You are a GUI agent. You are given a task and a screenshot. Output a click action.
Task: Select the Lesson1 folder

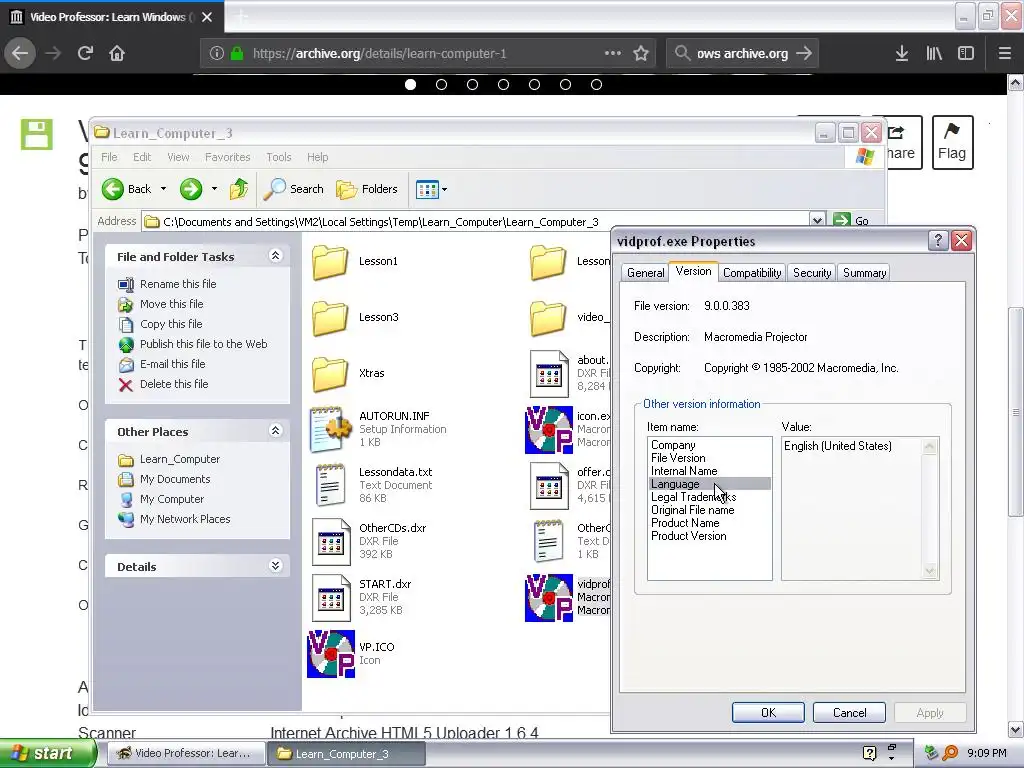pyautogui.click(x=355, y=261)
